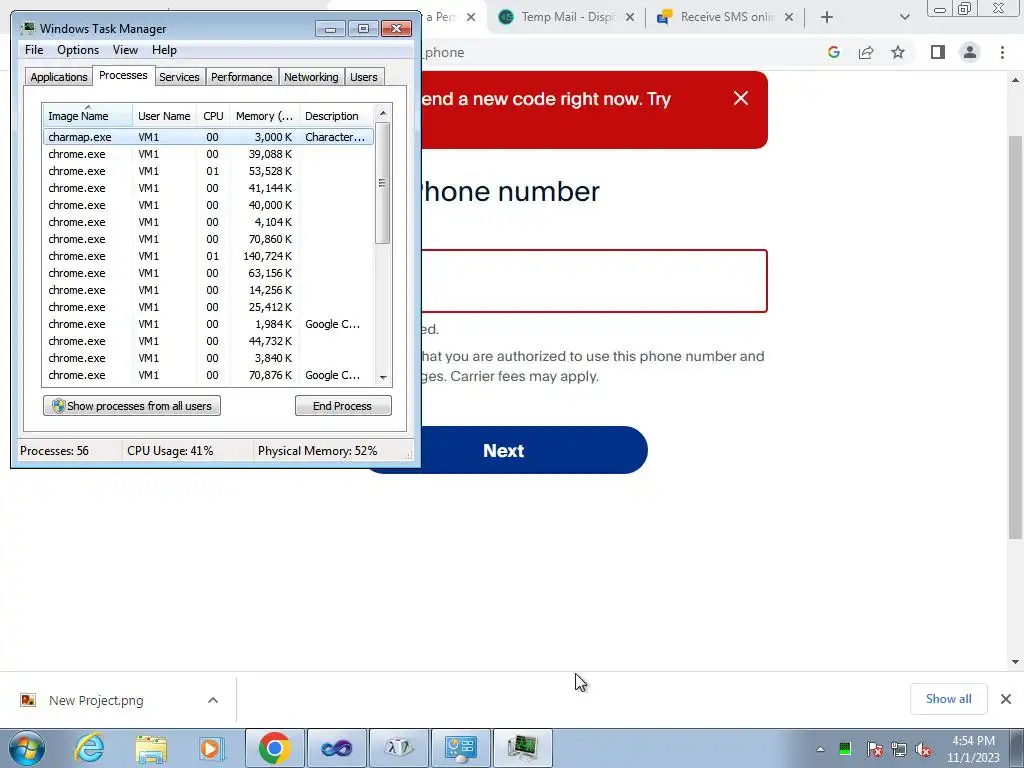Close the Receive SMS online tab
The width and height of the screenshot is (1024, 768).
pyautogui.click(x=789, y=17)
